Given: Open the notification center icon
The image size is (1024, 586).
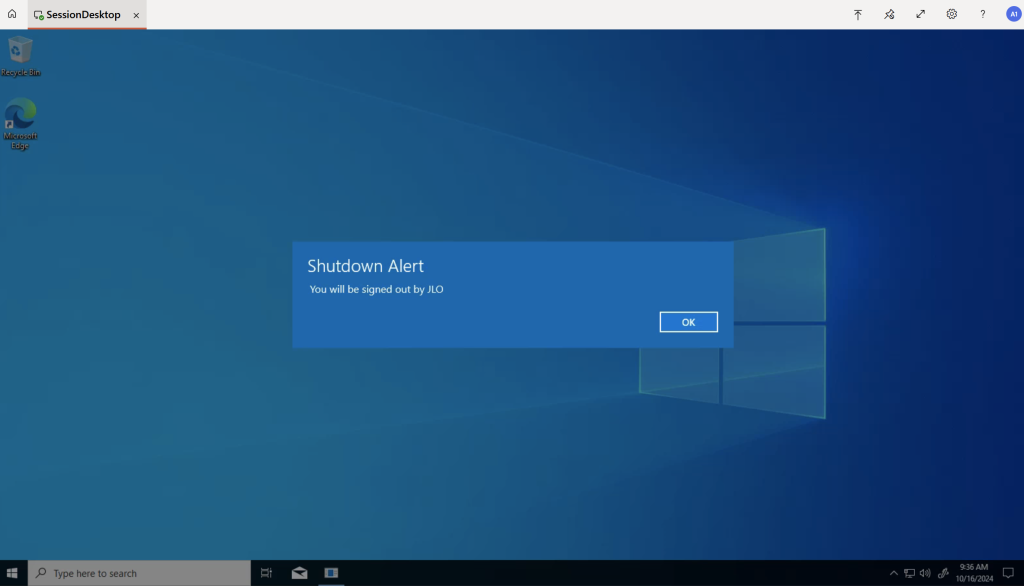Looking at the screenshot, I should (1008, 573).
